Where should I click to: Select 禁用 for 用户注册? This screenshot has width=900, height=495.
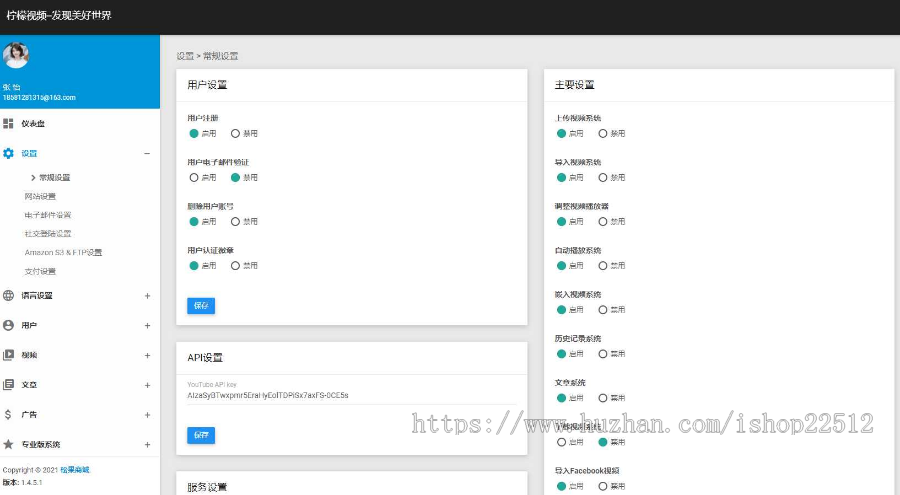[235, 133]
